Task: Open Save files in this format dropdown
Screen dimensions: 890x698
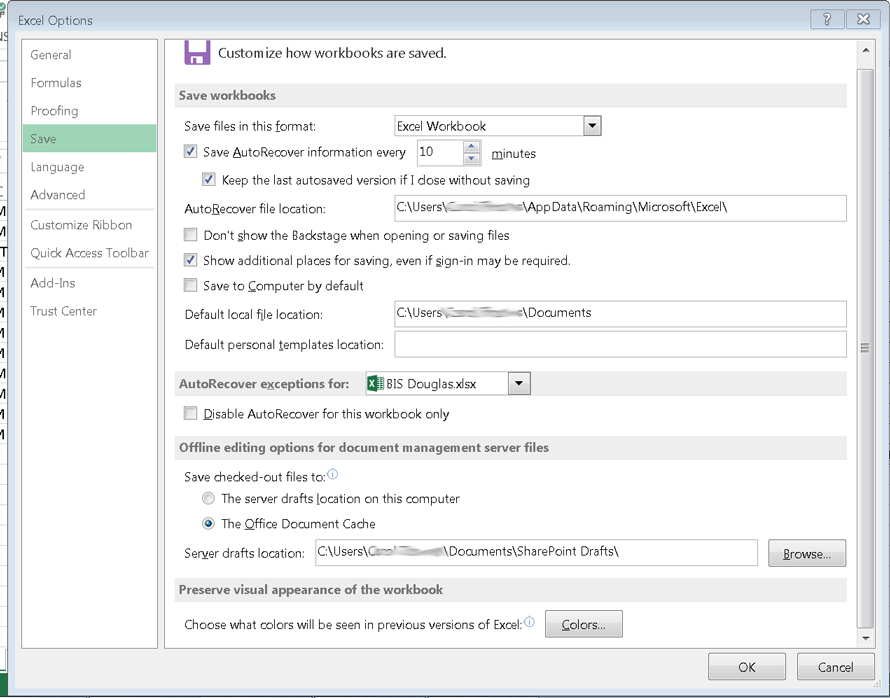Action: tap(592, 126)
